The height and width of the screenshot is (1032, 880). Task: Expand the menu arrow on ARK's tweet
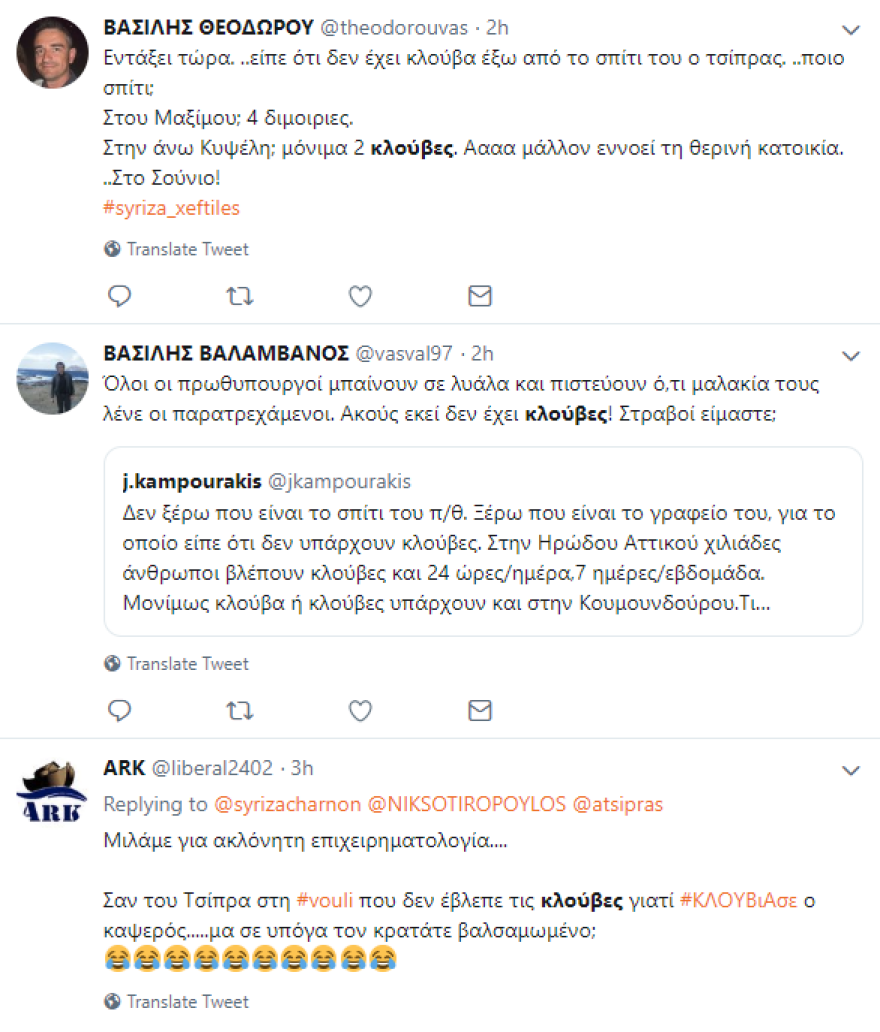point(851,771)
